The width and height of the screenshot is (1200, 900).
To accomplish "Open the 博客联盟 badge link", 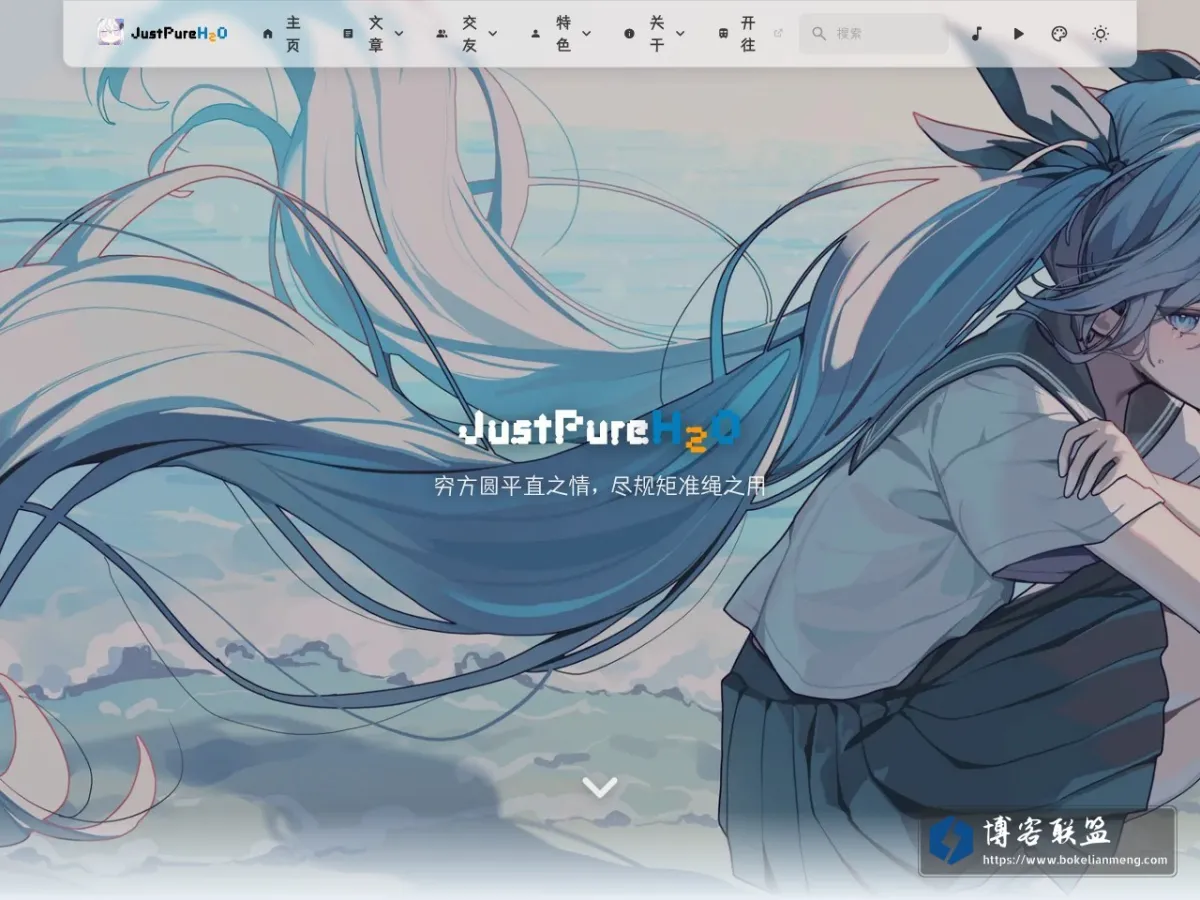I will [1047, 841].
